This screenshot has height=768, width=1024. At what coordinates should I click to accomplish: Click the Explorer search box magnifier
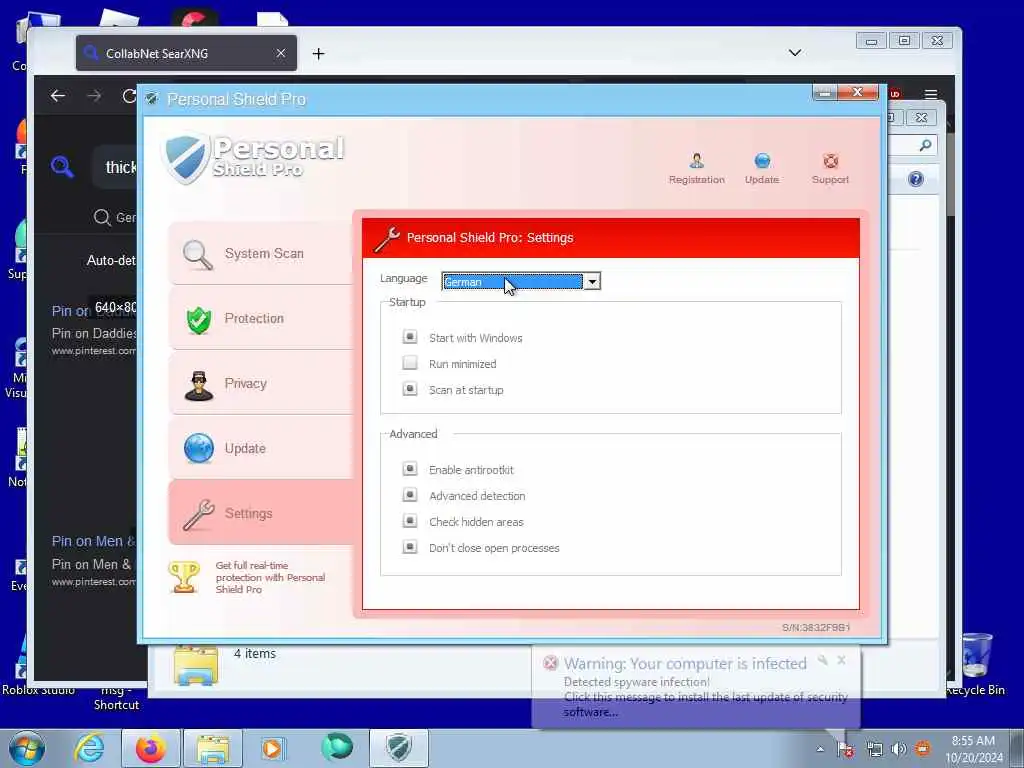925,146
